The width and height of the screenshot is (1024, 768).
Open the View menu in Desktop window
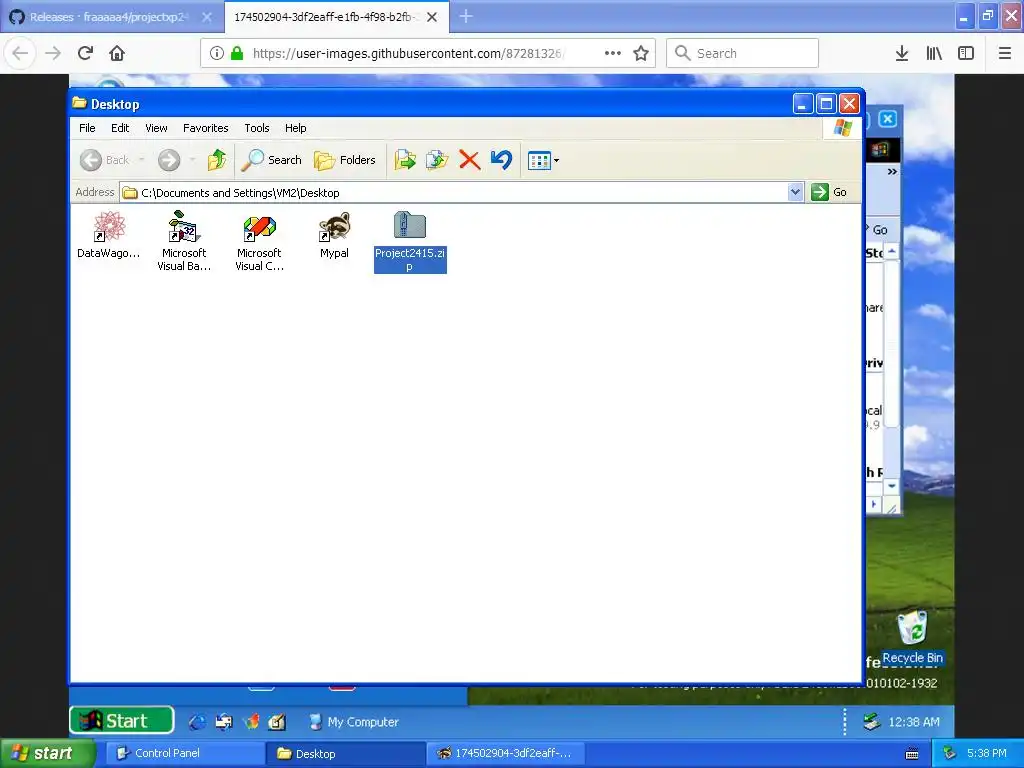click(156, 128)
